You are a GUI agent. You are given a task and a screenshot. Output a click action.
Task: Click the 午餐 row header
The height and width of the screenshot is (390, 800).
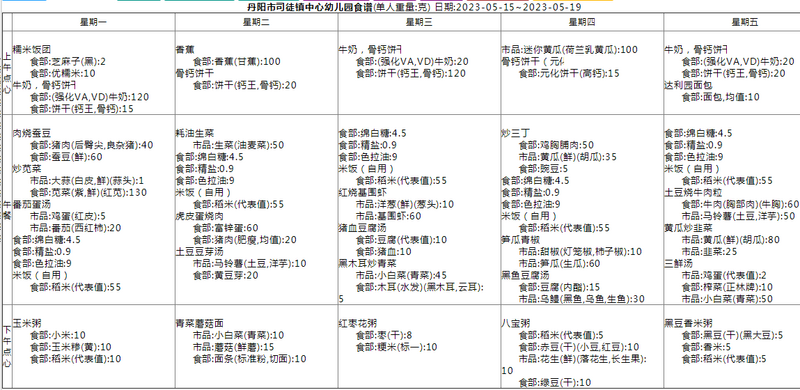(x=7, y=209)
